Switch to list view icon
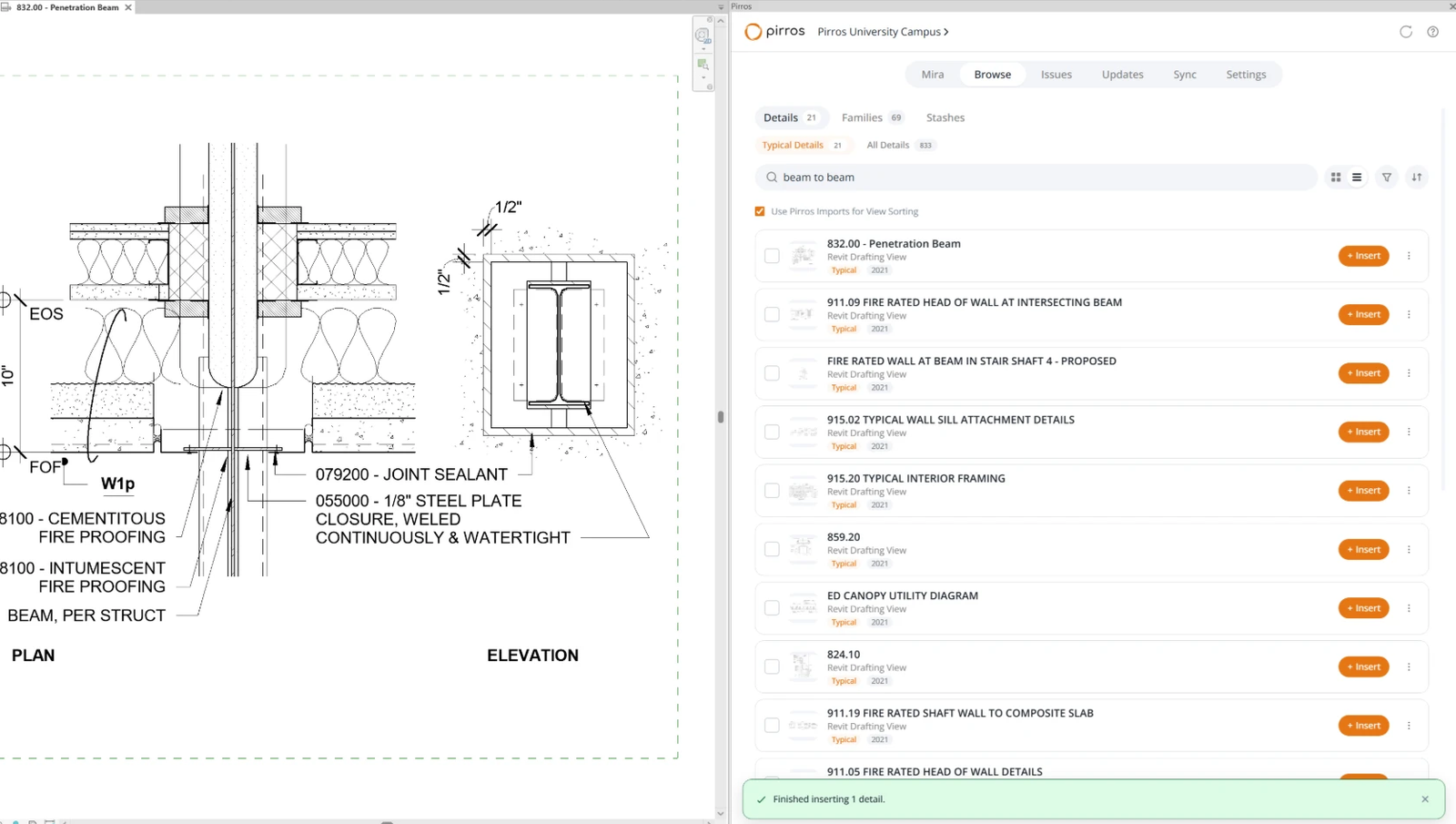The height and width of the screenshot is (824, 1456). tap(1357, 178)
